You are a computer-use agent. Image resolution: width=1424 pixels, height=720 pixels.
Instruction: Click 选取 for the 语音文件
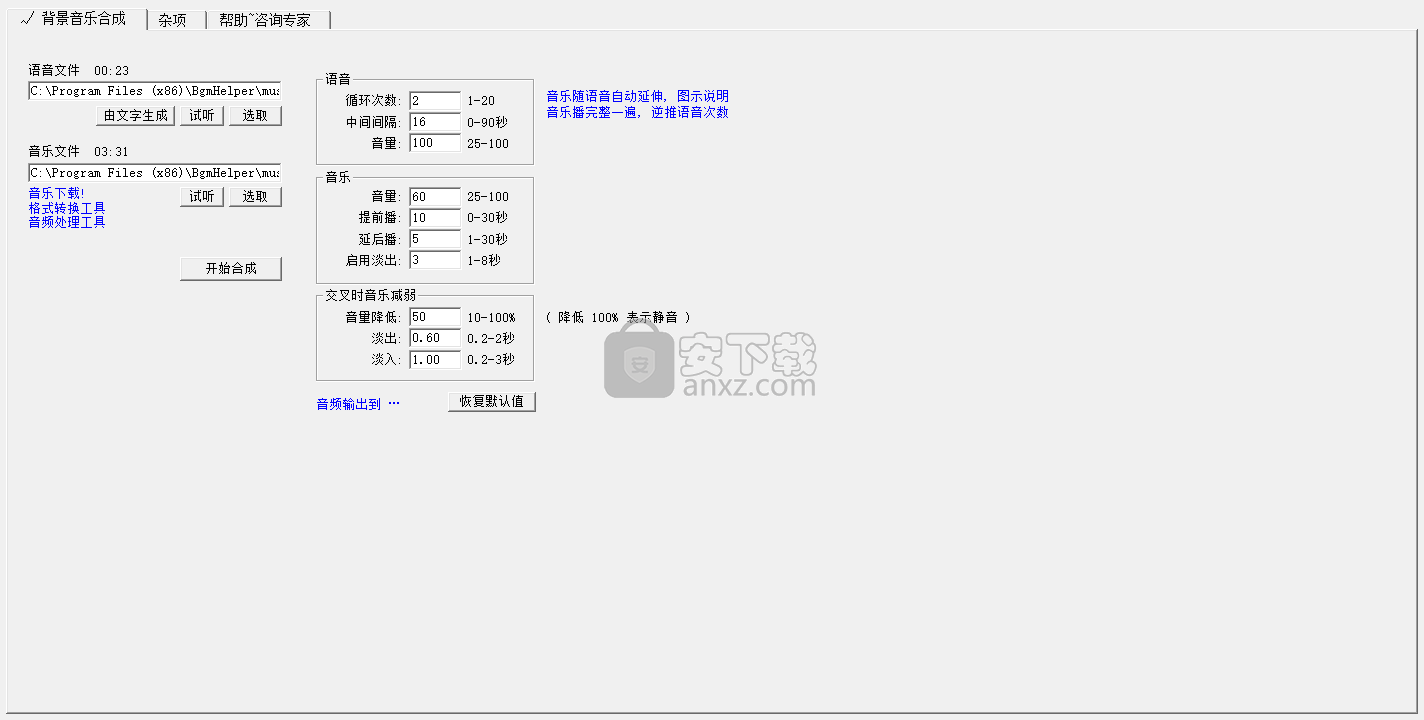(x=255, y=116)
